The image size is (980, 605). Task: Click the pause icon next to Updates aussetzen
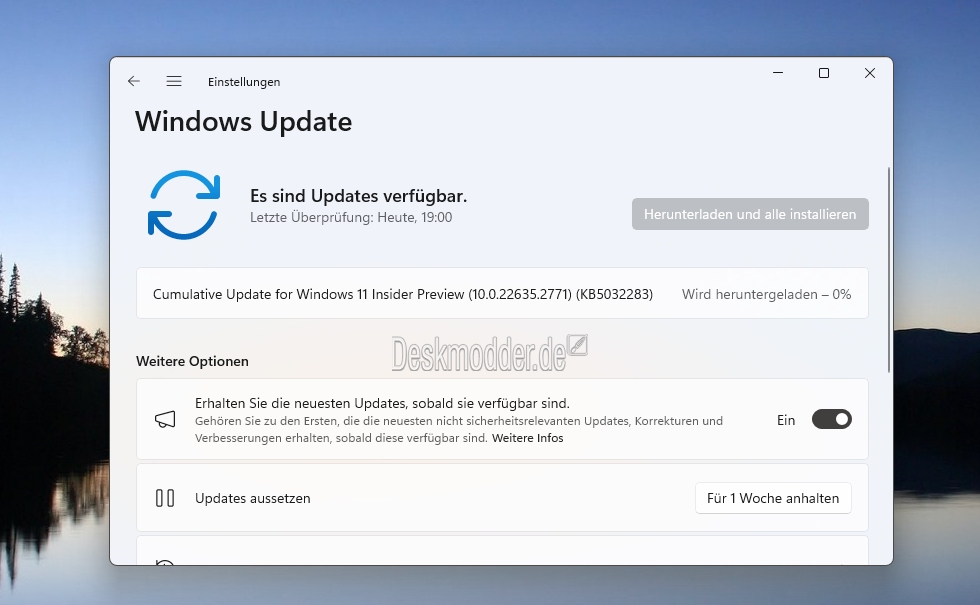165,498
